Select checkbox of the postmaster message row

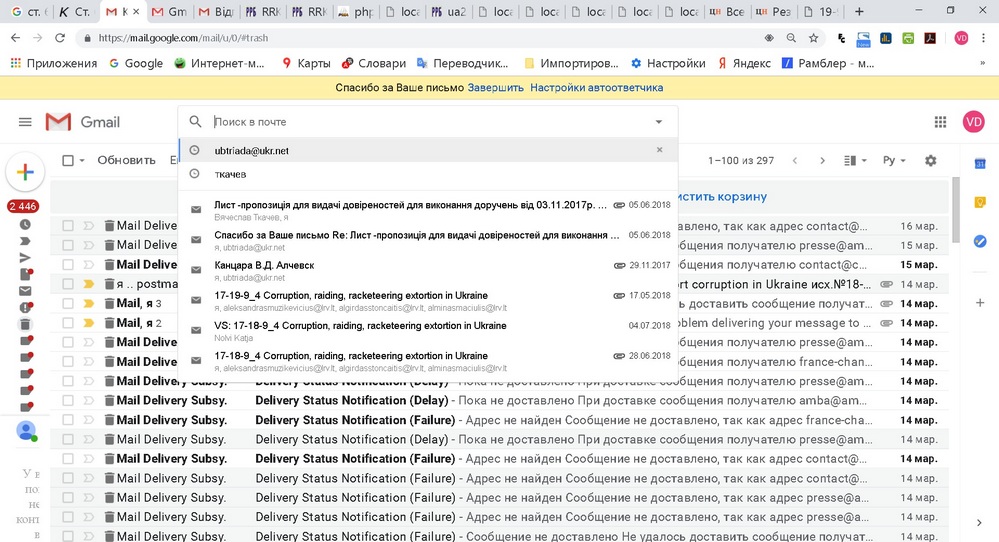[x=68, y=283]
